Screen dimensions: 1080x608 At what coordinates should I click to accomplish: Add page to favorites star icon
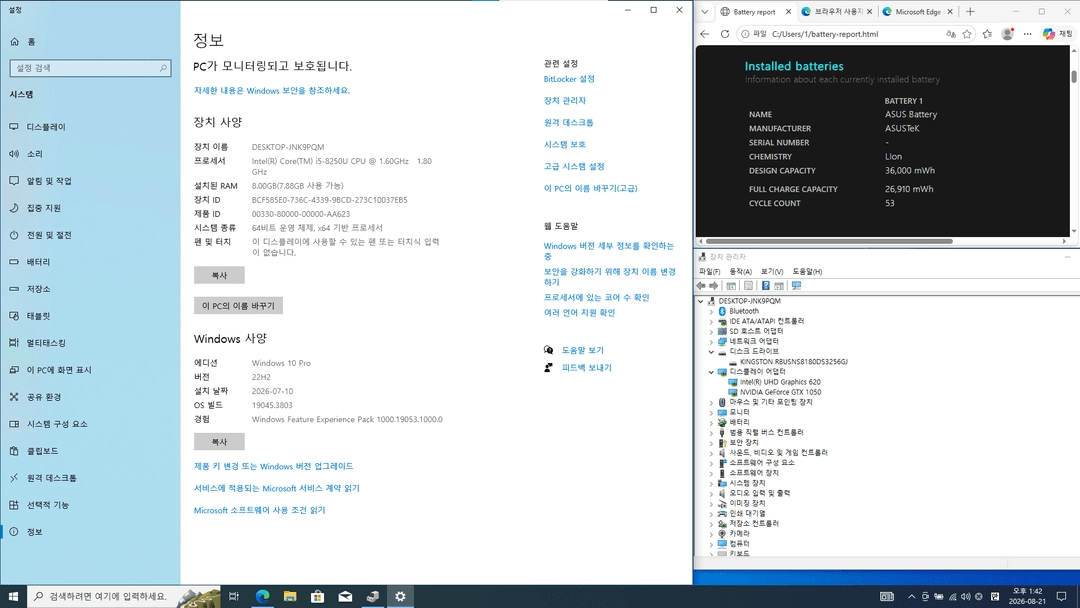coord(967,34)
